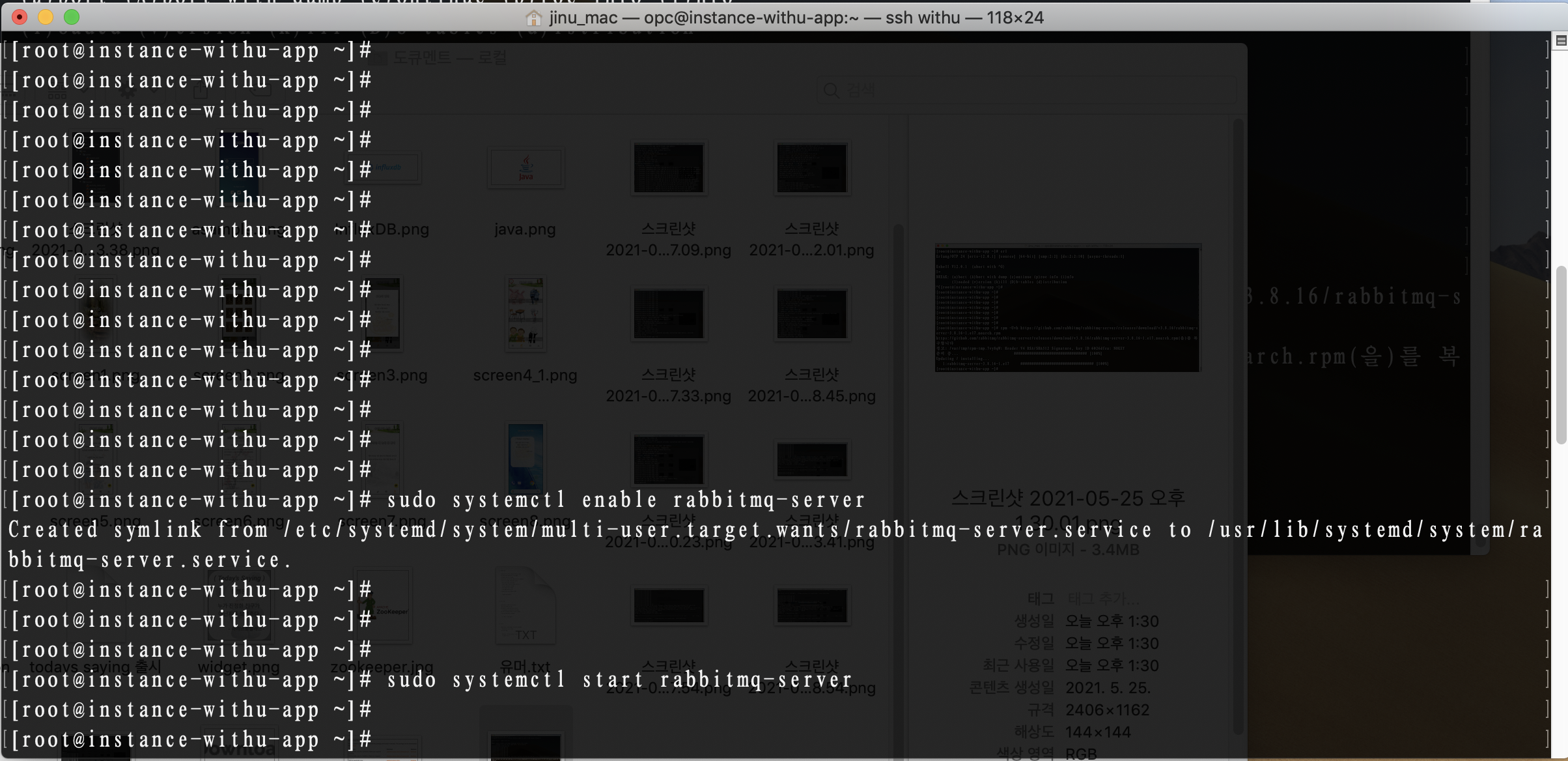
Task: Click the home folder icon in title bar
Action: (x=533, y=18)
